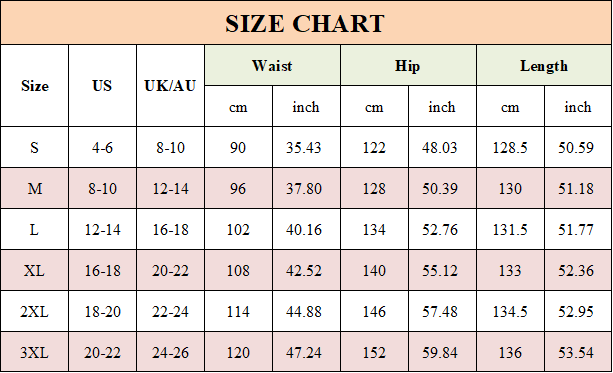The height and width of the screenshot is (373, 613).
Task: Select the S size row label
Action: tap(35, 147)
